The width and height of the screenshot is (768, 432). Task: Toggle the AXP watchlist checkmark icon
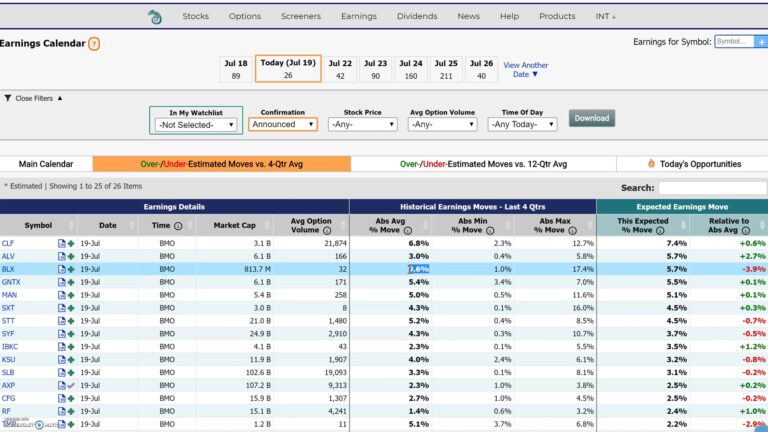[x=71, y=385]
